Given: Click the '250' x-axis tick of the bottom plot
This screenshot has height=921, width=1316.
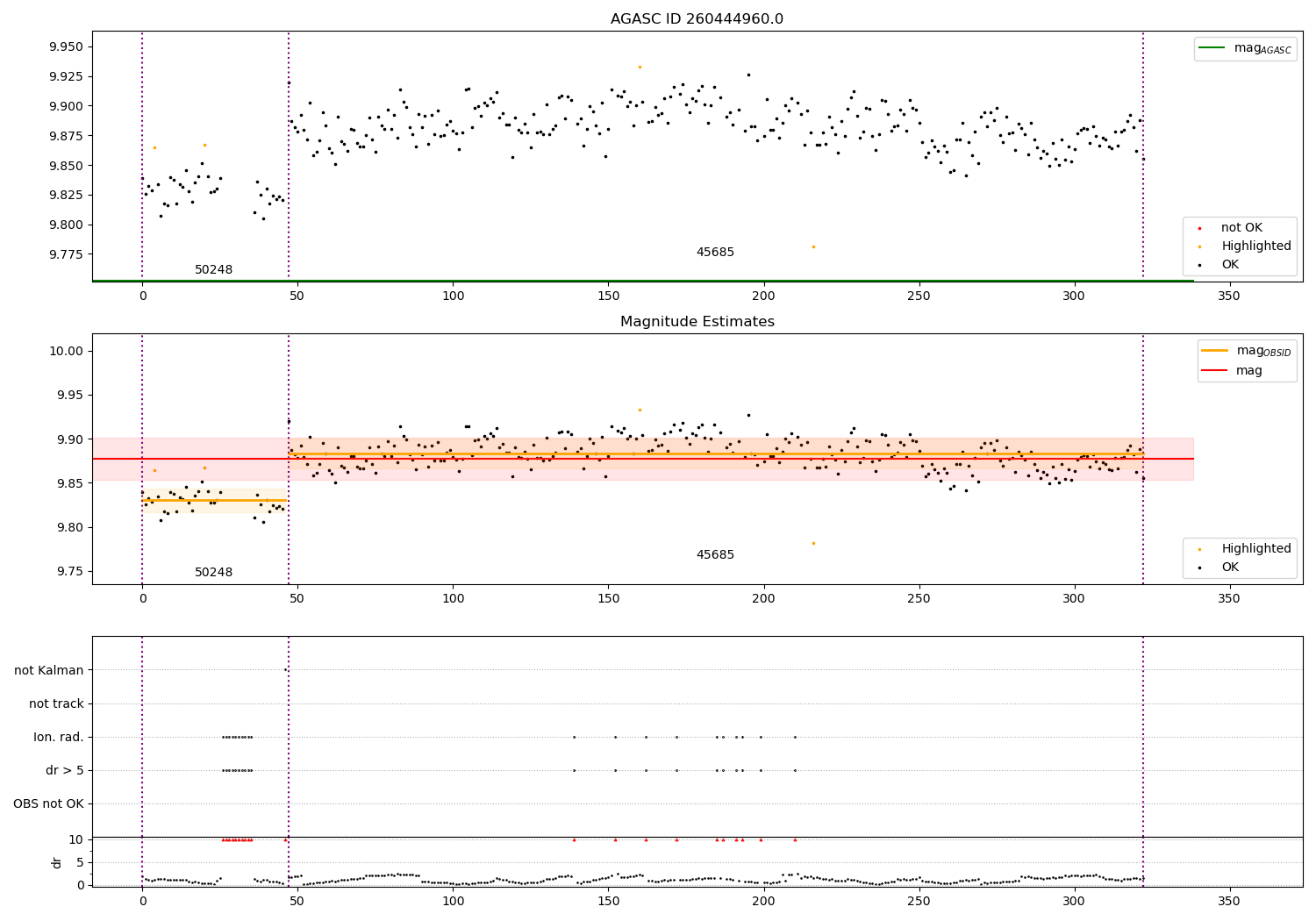Looking at the screenshot, I should click(x=919, y=902).
